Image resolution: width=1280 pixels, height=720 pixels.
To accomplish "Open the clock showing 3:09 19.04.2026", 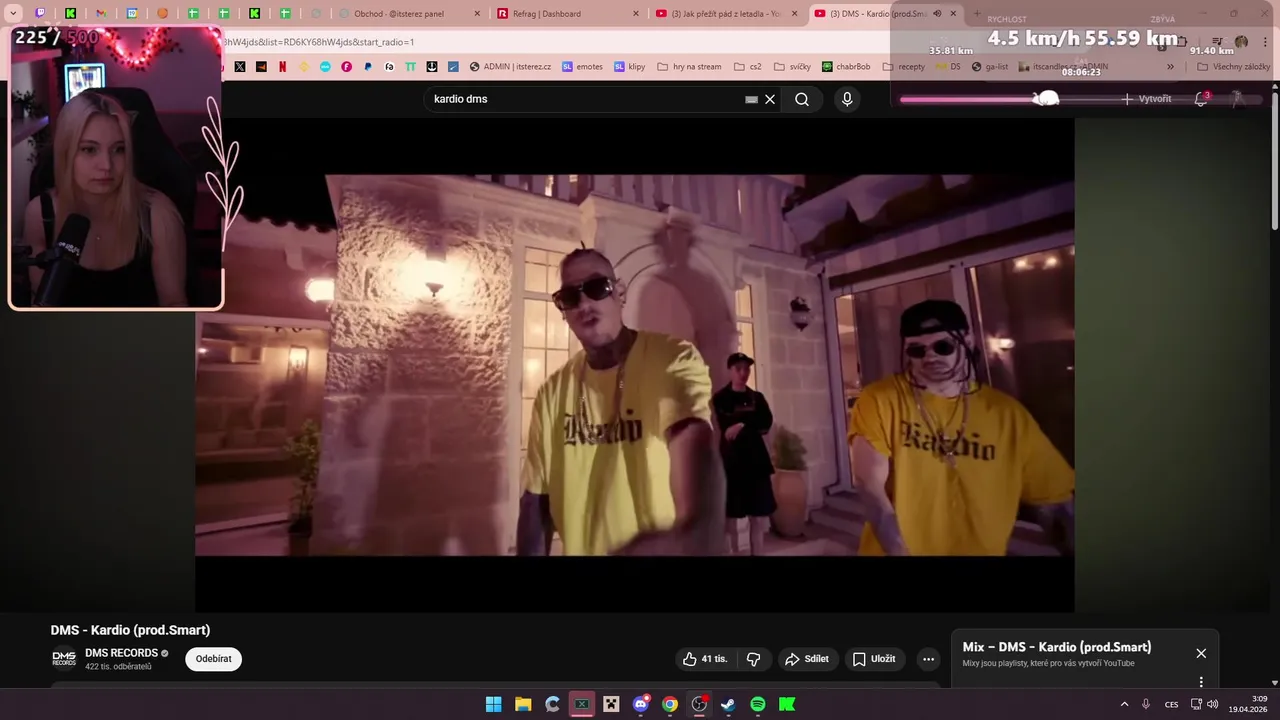I will click(x=1250, y=704).
